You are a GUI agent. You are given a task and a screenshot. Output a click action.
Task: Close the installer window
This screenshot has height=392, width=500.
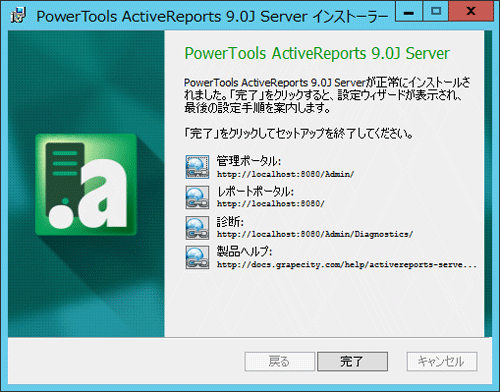(x=471, y=12)
